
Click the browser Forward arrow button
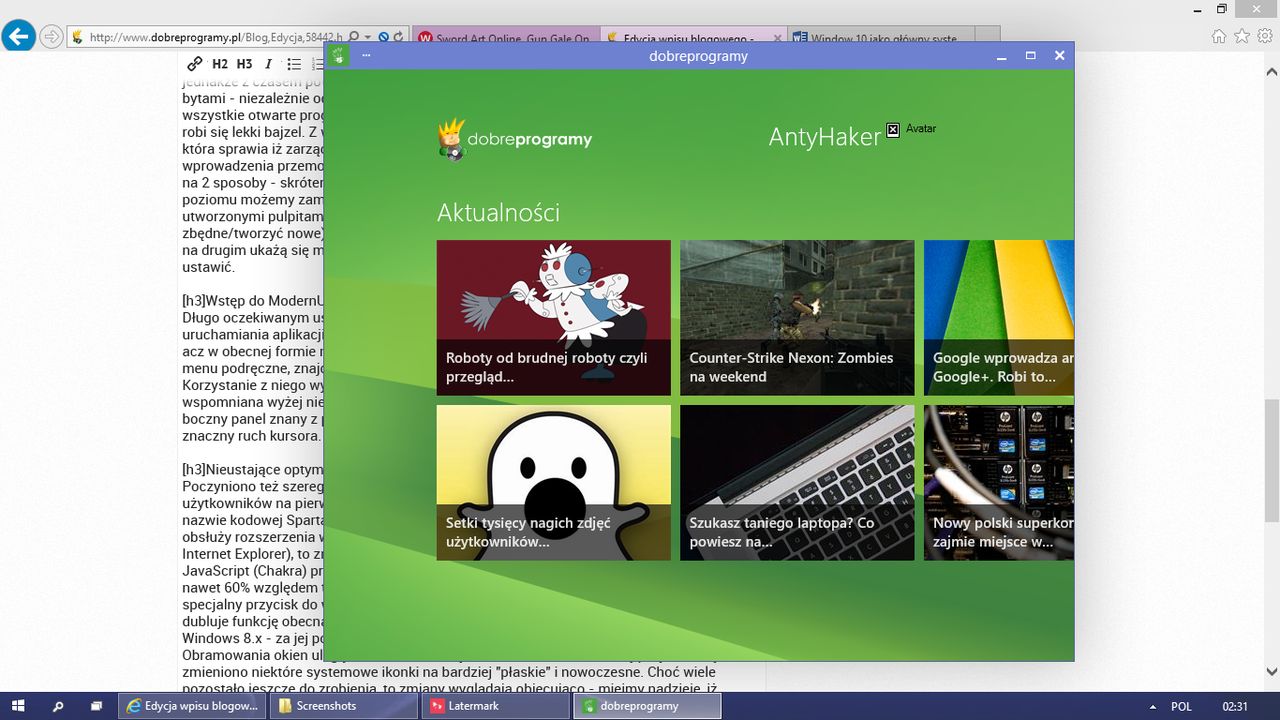[x=51, y=37]
